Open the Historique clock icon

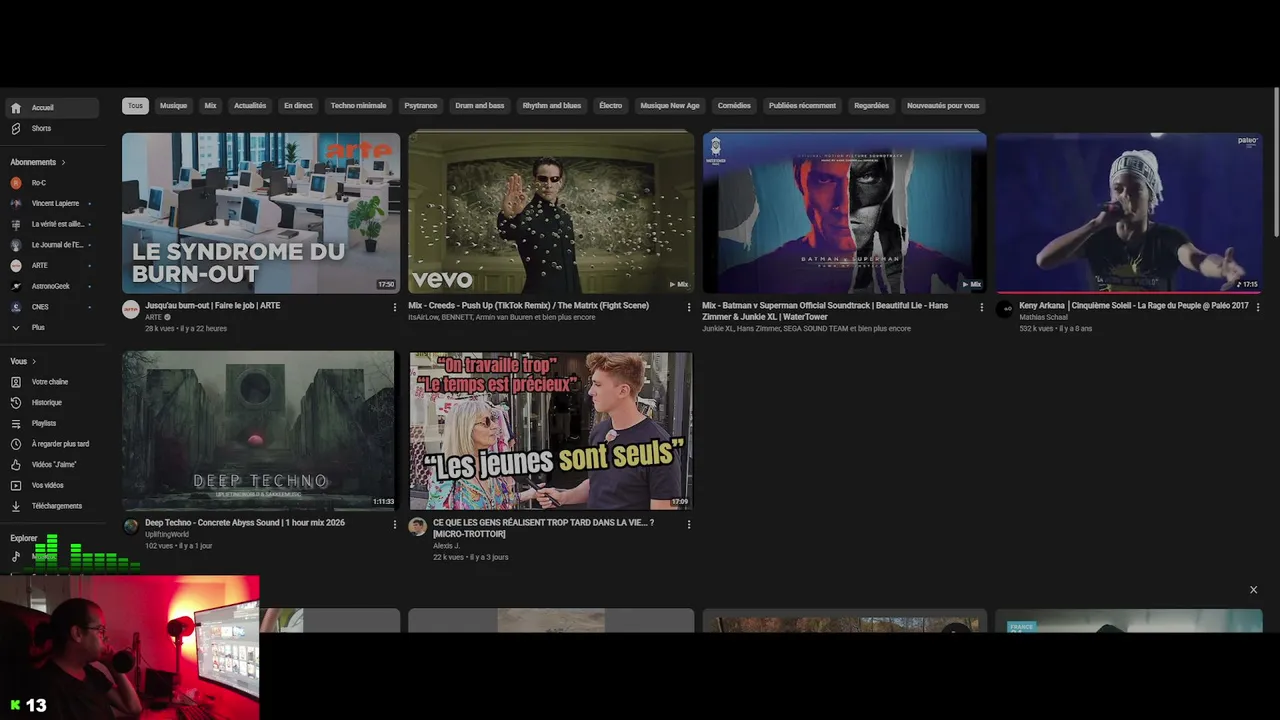[16, 403]
